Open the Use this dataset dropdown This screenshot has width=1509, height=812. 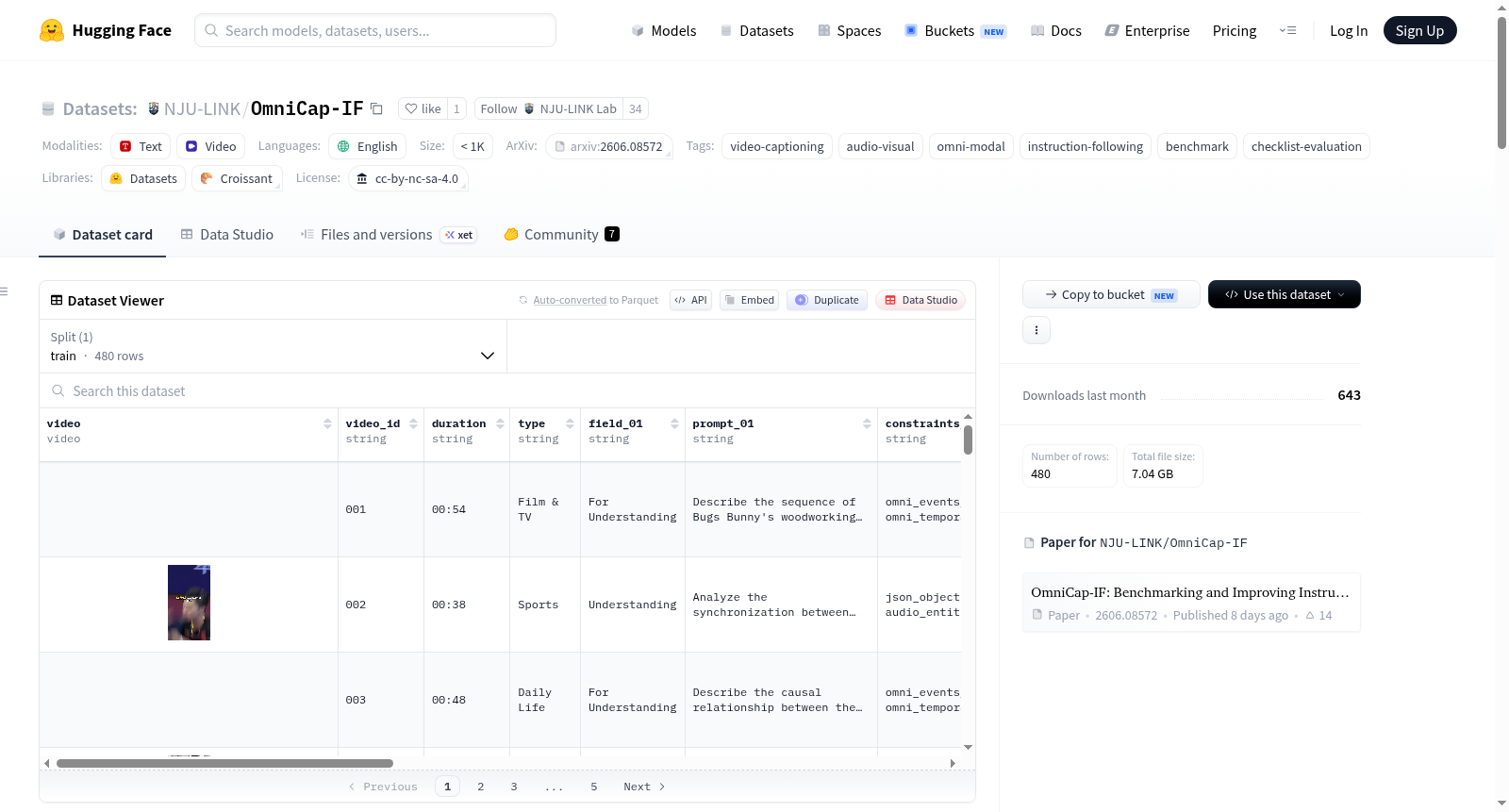click(x=1285, y=294)
